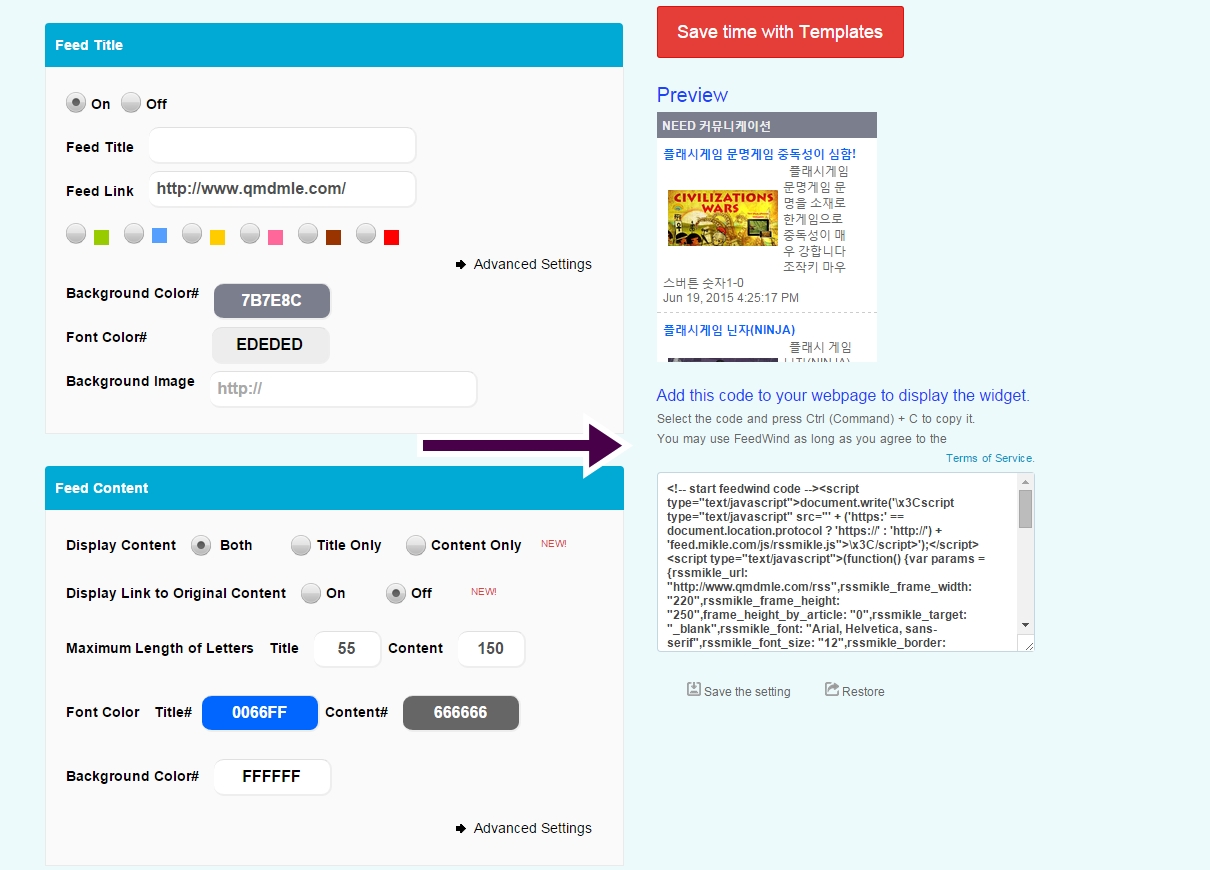Click the Feed Title text field

tap(282, 146)
